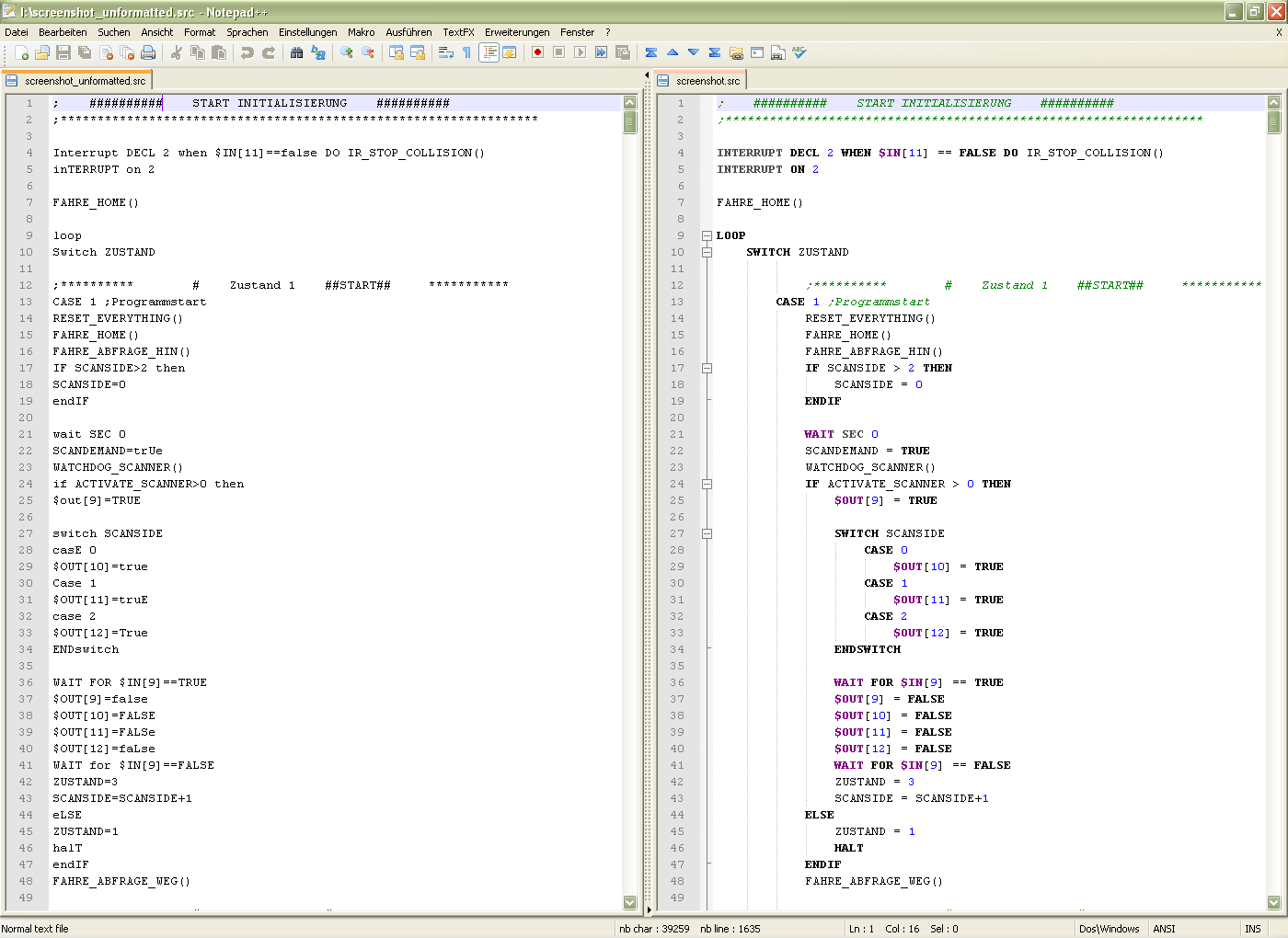Toggle synchronize horizontal scrolling

click(x=418, y=53)
